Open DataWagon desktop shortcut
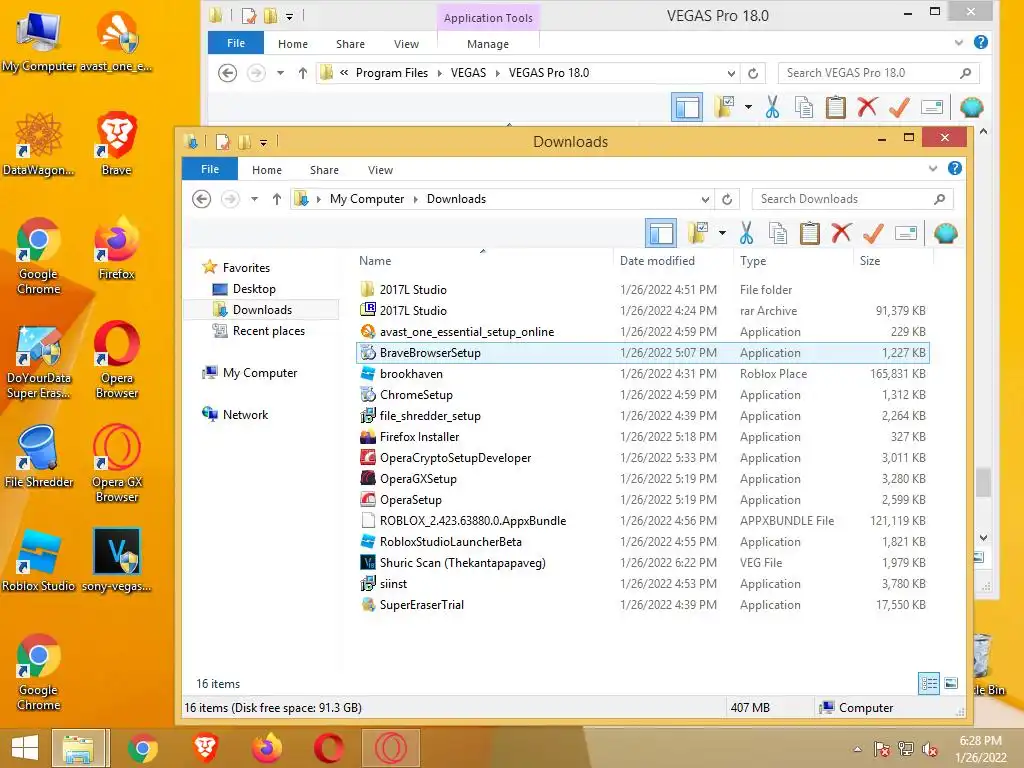 (39, 144)
